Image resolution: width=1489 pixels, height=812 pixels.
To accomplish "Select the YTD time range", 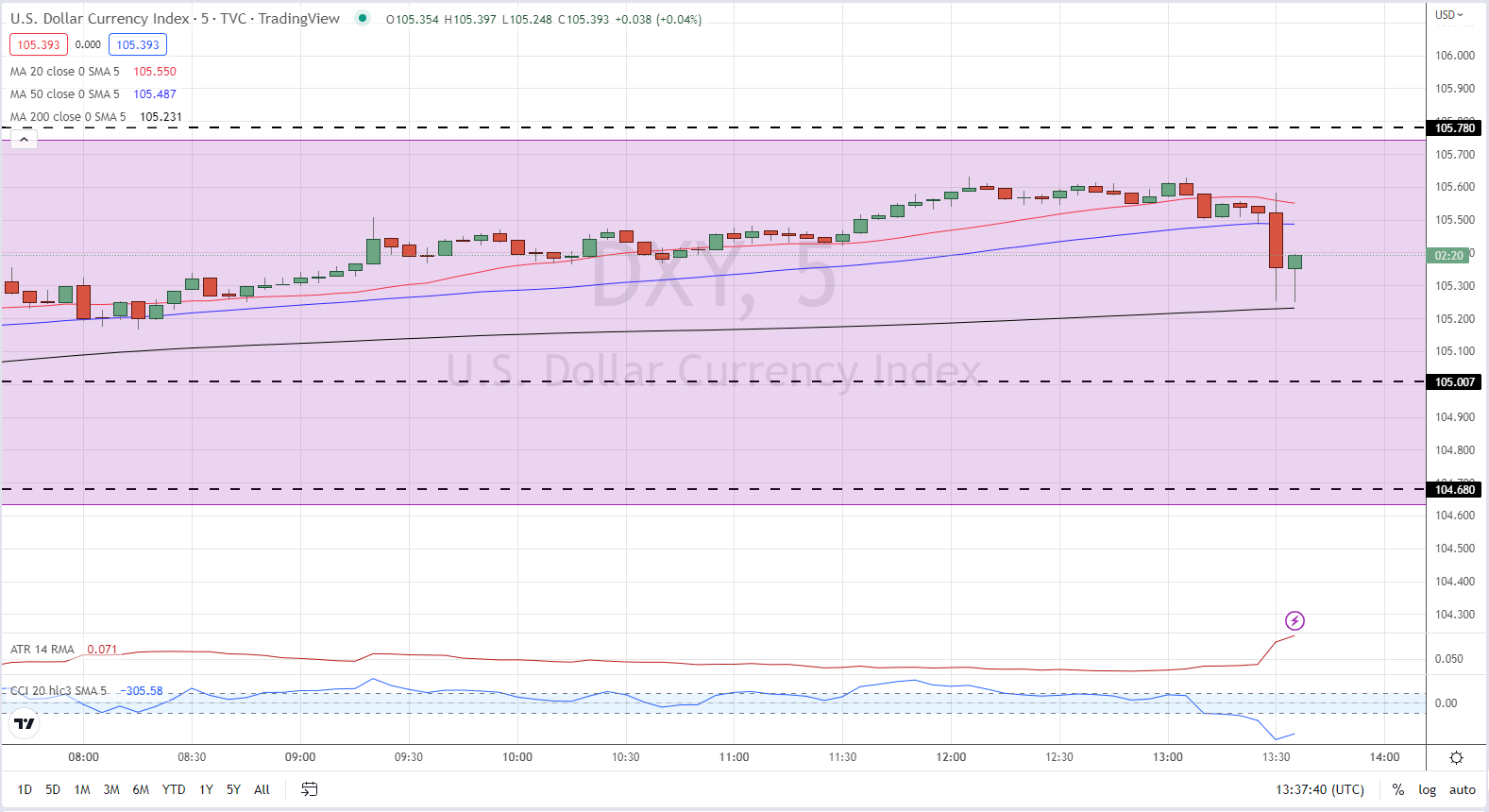I will pyautogui.click(x=174, y=789).
